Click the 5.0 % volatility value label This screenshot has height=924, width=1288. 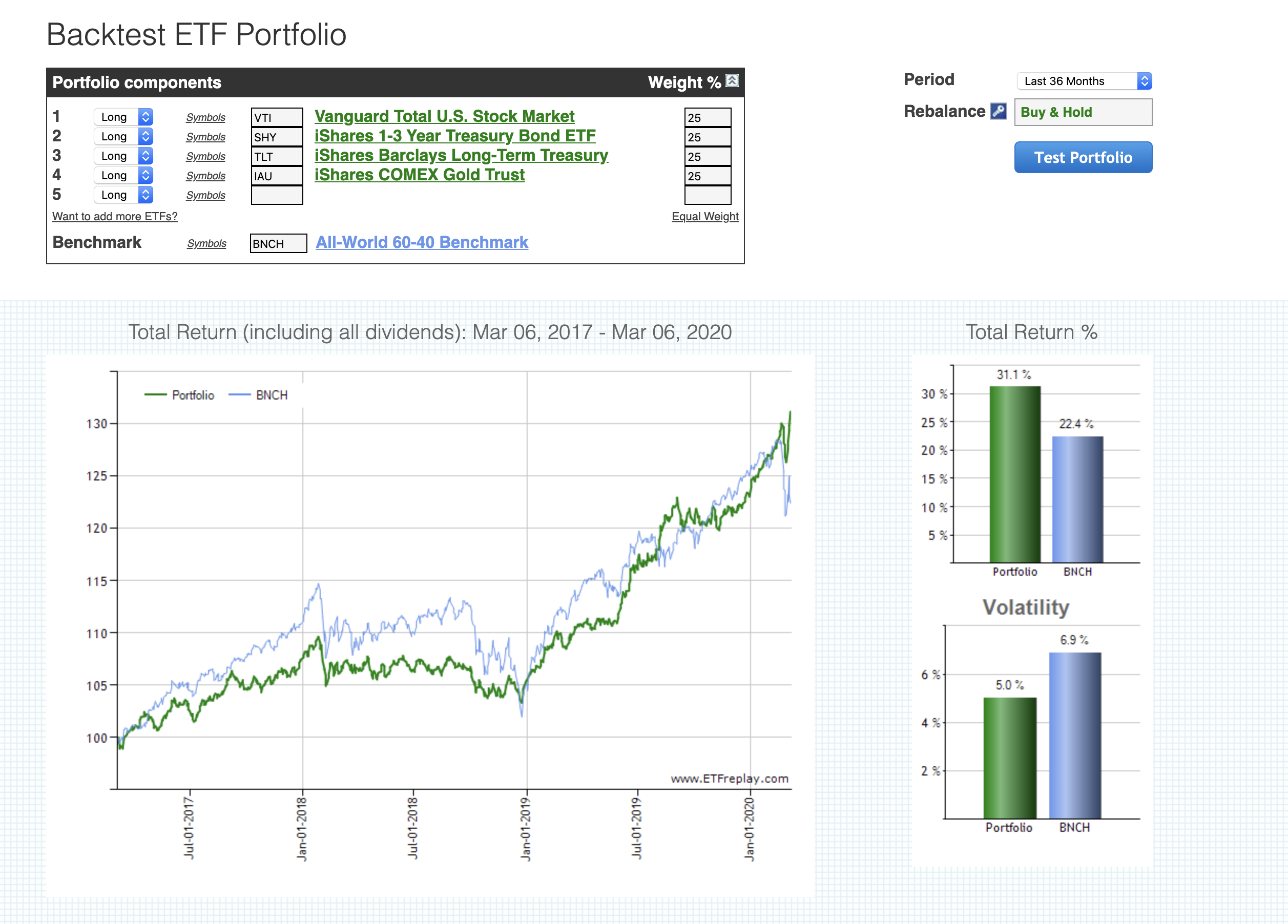coord(1009,685)
